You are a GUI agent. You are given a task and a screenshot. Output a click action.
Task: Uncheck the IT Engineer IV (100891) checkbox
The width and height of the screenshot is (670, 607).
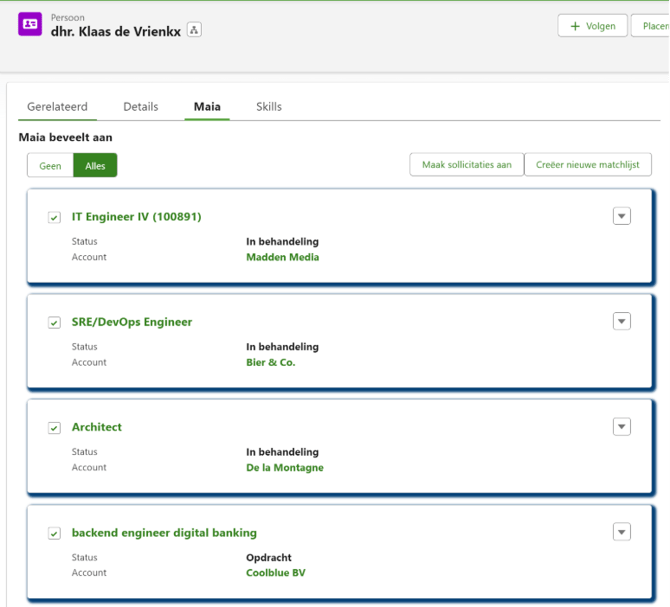[54, 217]
